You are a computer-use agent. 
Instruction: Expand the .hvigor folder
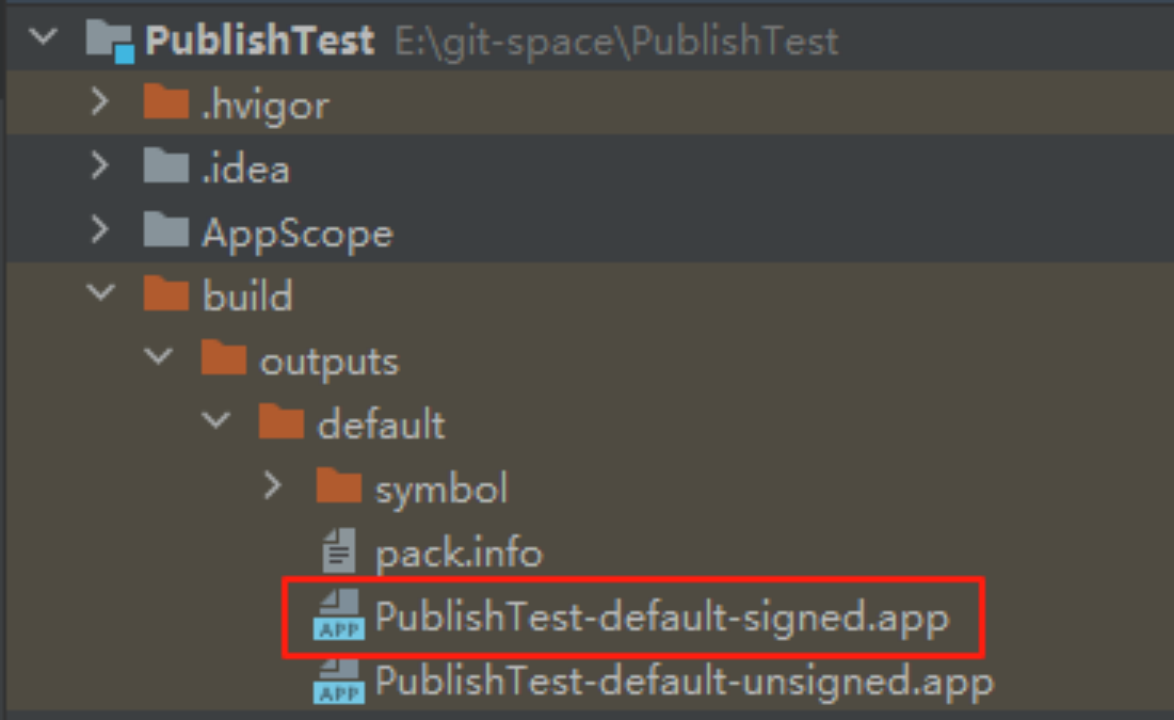(99, 103)
